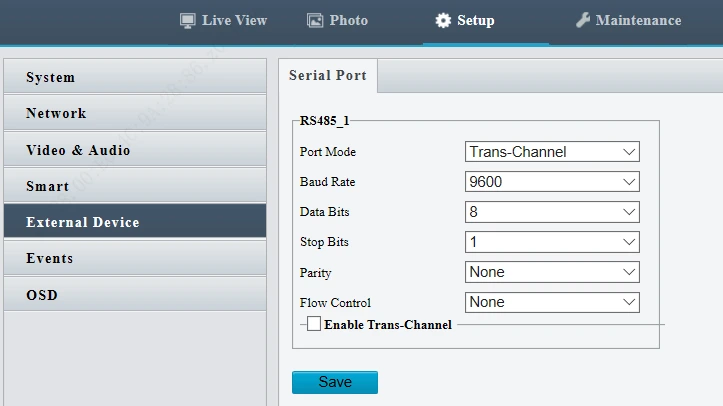Switch to the Serial Port tab
The width and height of the screenshot is (723, 406).
click(x=327, y=76)
